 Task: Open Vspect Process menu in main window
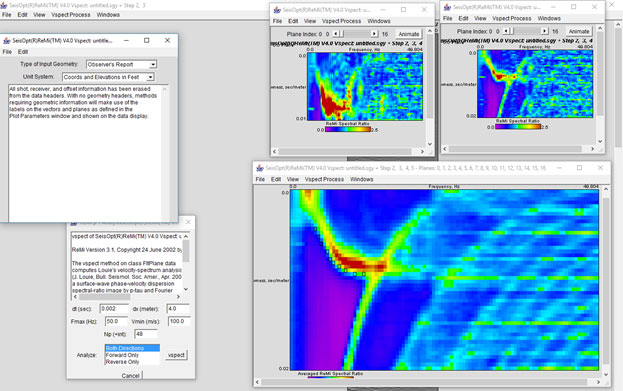click(x=71, y=15)
